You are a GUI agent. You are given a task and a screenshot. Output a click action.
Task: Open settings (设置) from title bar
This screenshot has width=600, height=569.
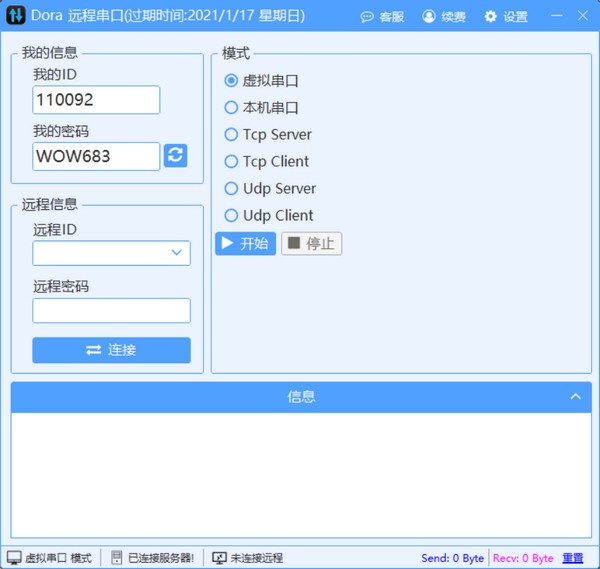(506, 17)
